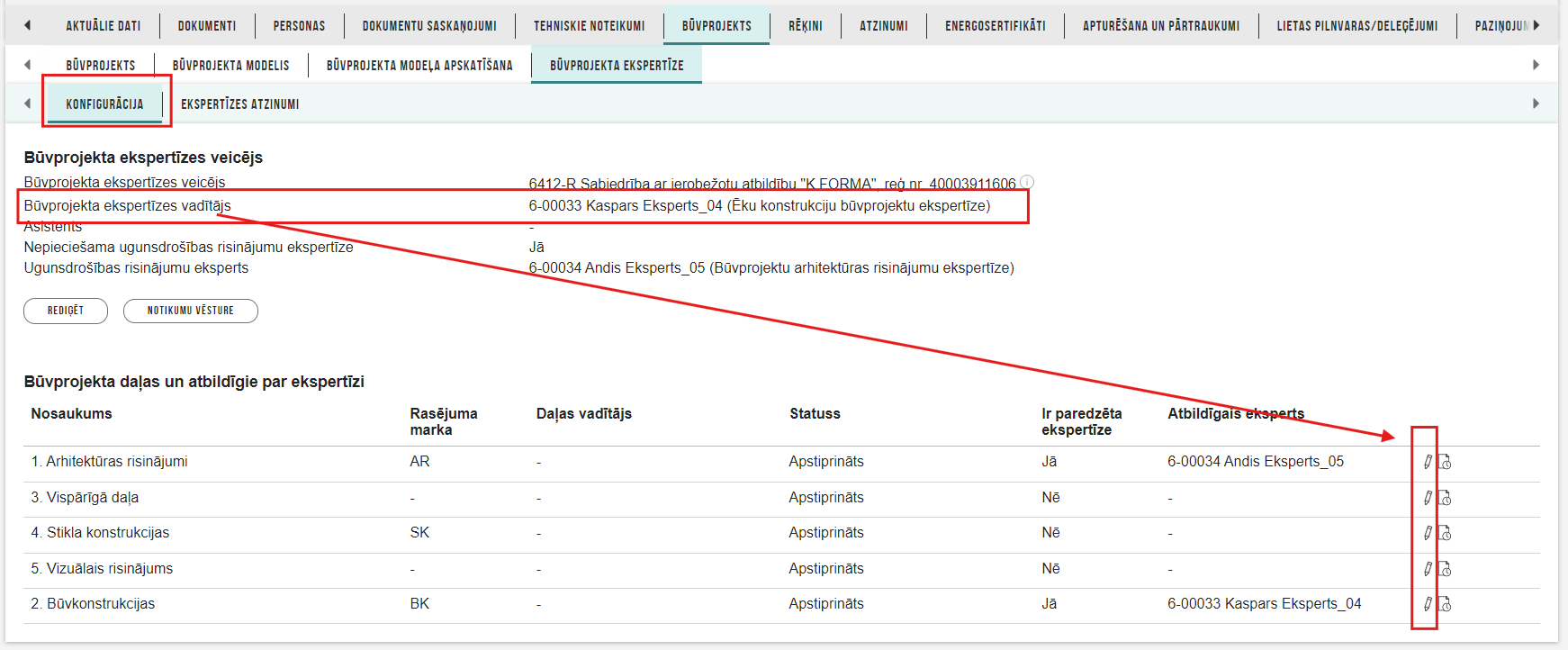Show info icon beside K FORMA company

1027,182
